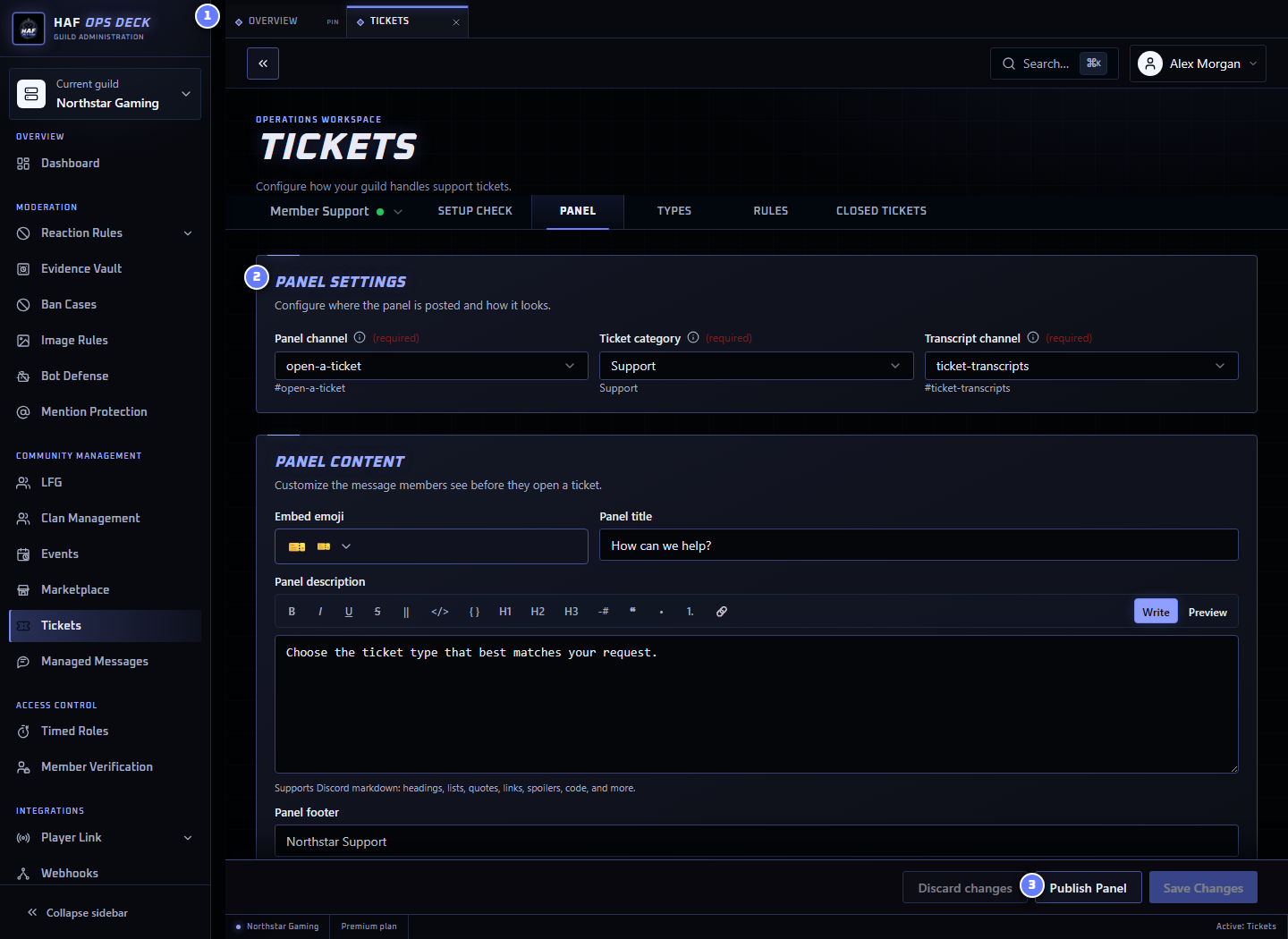Open Events page
The width and height of the screenshot is (1288, 939).
coord(105,554)
